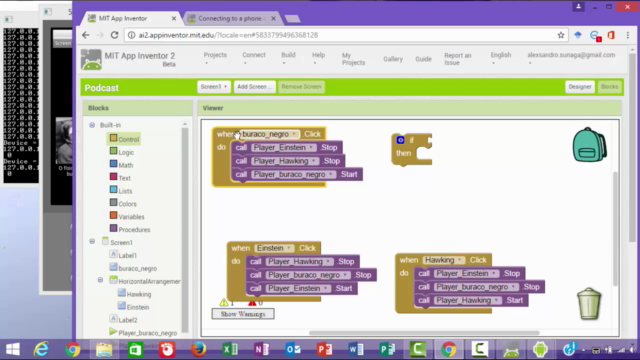The width and height of the screenshot is (640, 360).
Task: Open PowerPoint from the taskbar
Action: point(324,349)
